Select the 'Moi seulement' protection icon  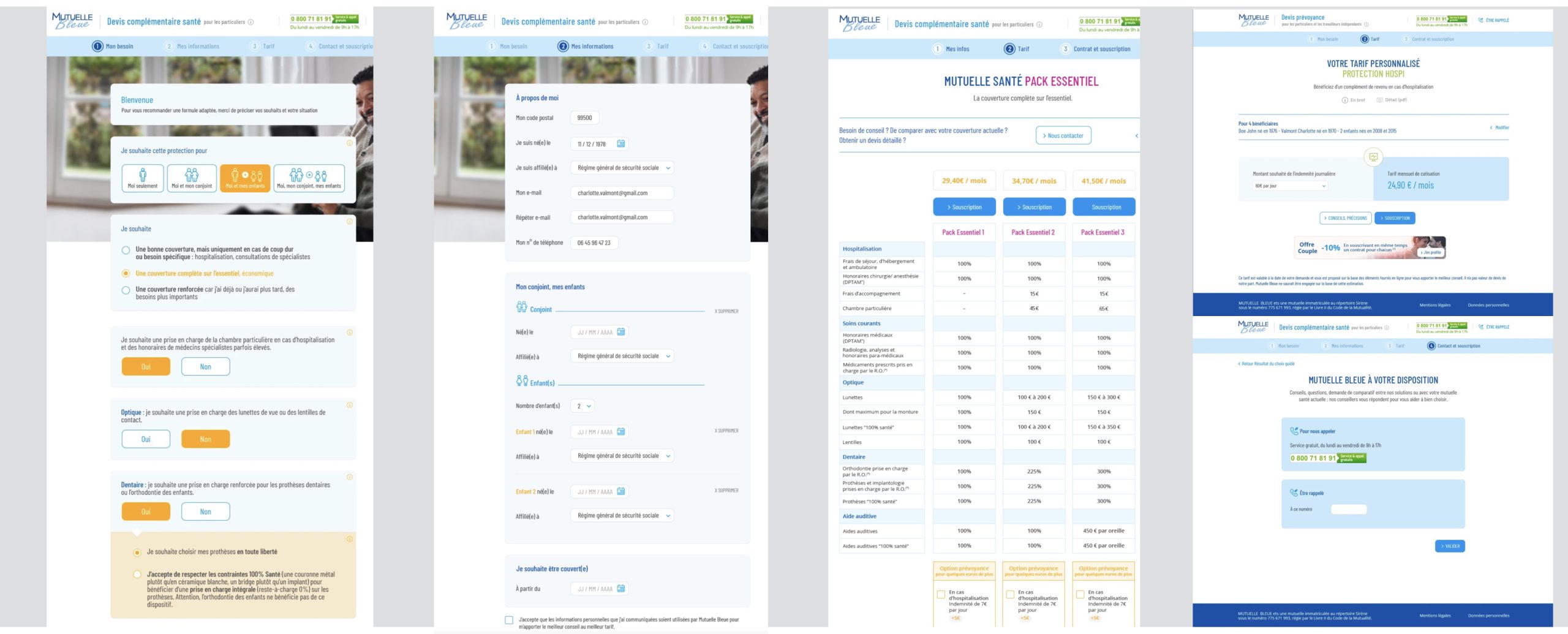point(142,178)
